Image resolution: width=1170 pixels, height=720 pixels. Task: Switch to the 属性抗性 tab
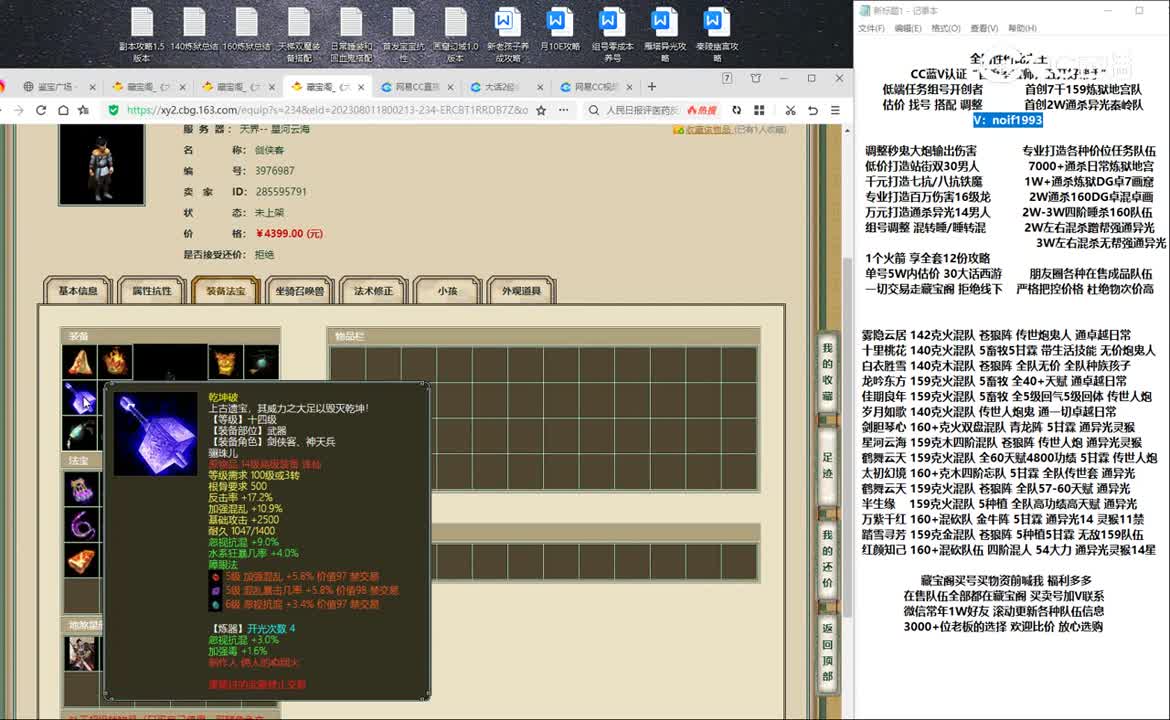pyautogui.click(x=151, y=291)
